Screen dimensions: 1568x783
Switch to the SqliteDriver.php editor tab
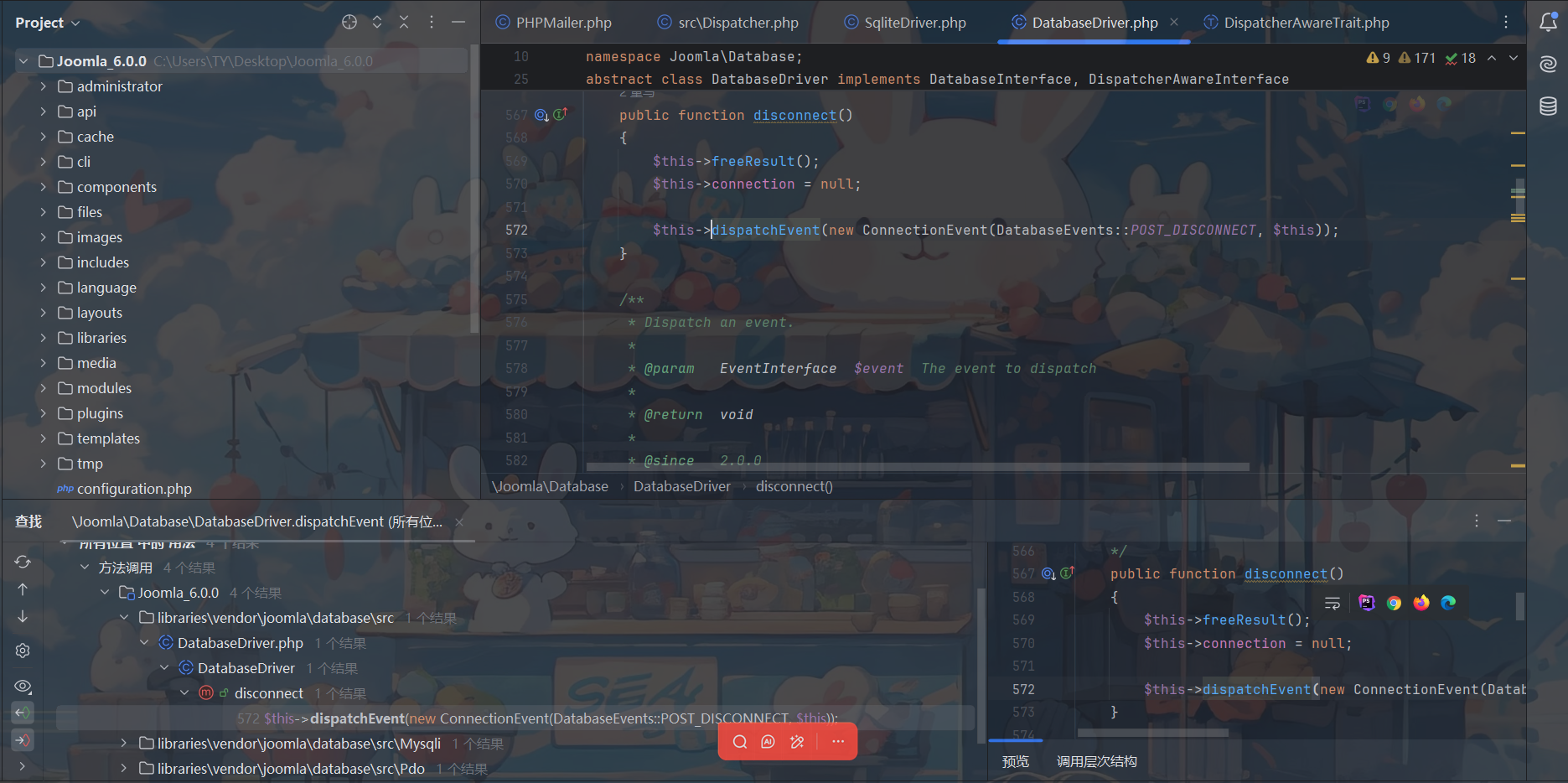(913, 23)
